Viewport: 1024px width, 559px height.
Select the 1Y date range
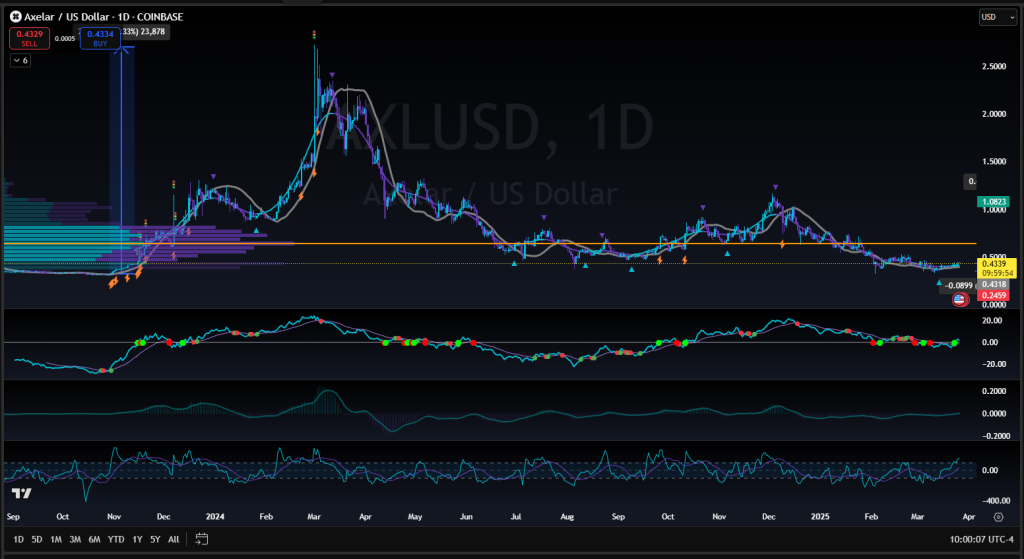click(137, 539)
